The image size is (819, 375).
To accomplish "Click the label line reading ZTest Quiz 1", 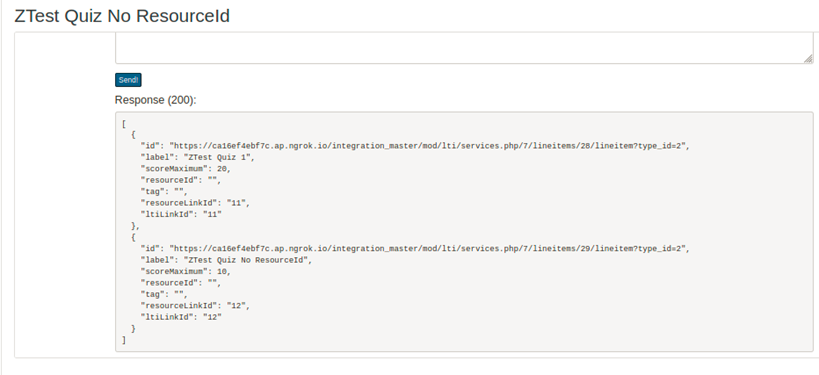I will coord(197,157).
